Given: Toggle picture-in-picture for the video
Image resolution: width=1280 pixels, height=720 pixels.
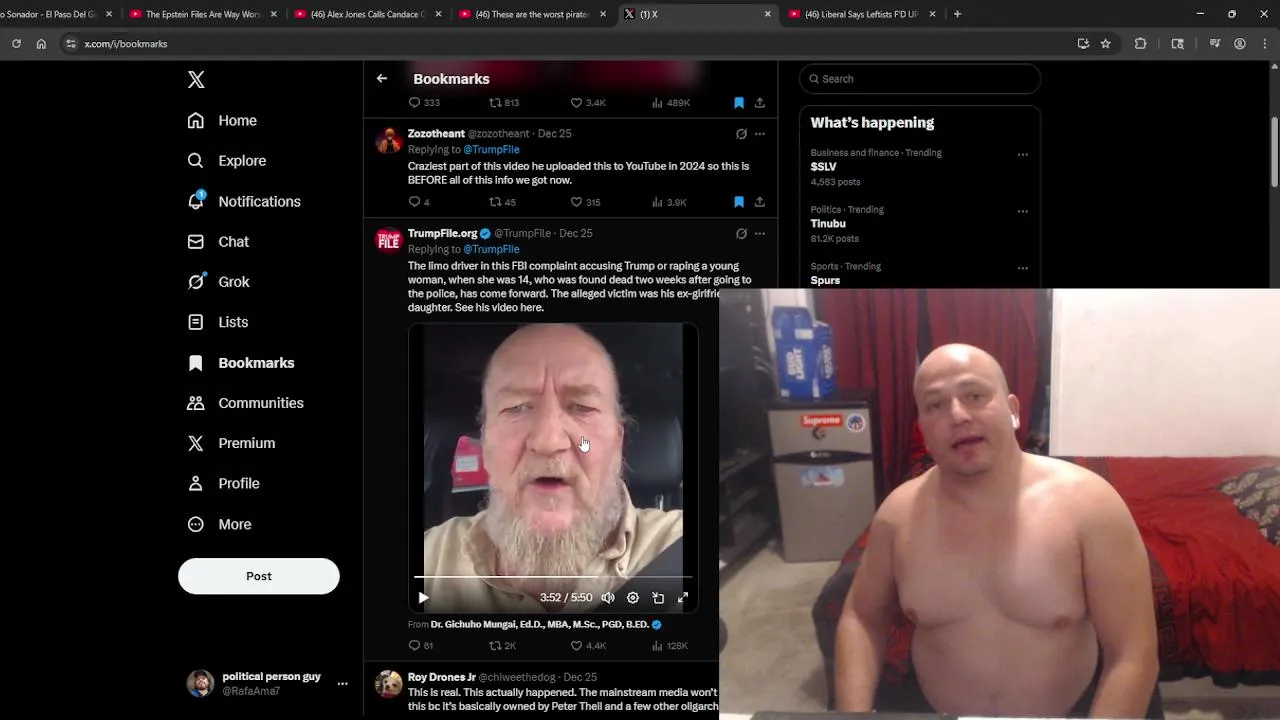Looking at the screenshot, I should pos(658,598).
